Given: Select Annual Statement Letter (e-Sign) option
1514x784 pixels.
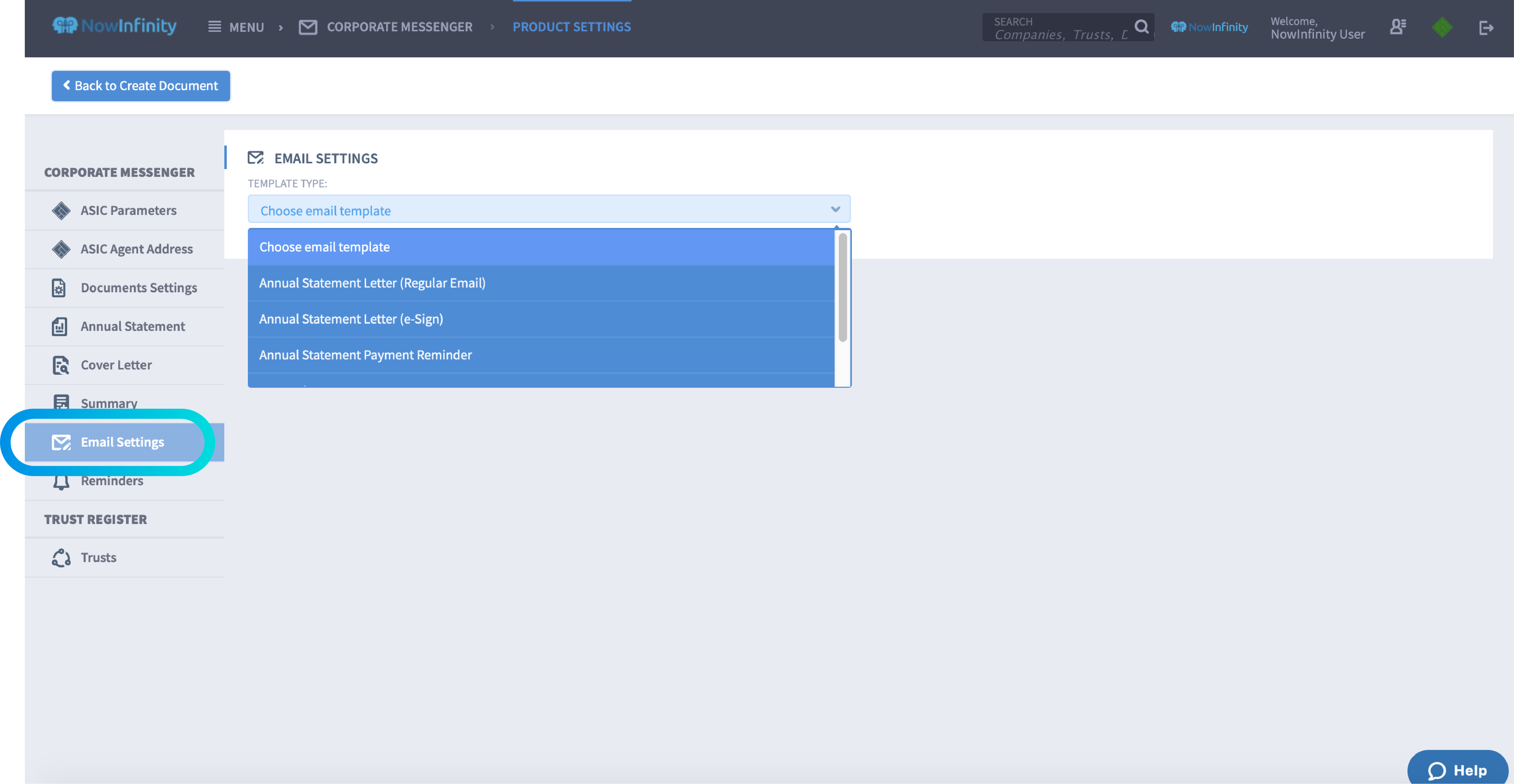Looking at the screenshot, I should click(x=351, y=319).
